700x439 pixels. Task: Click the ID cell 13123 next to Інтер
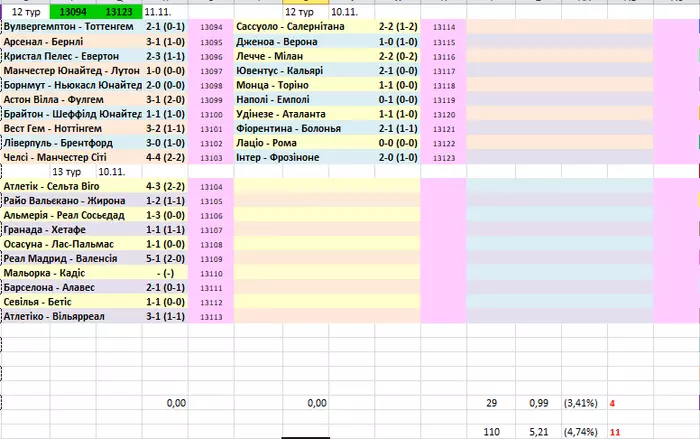coord(444,158)
